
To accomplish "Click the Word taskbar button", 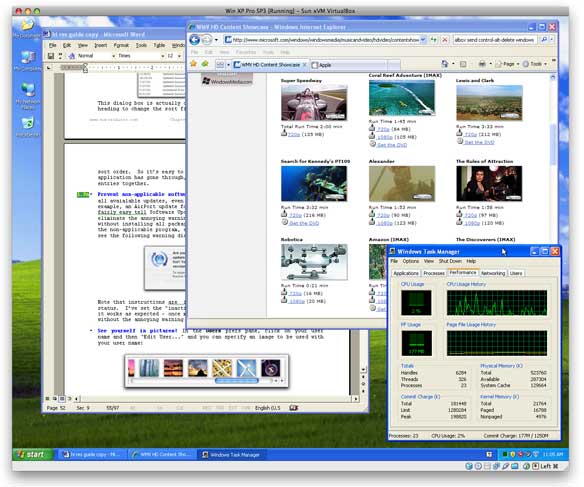I will [92, 455].
